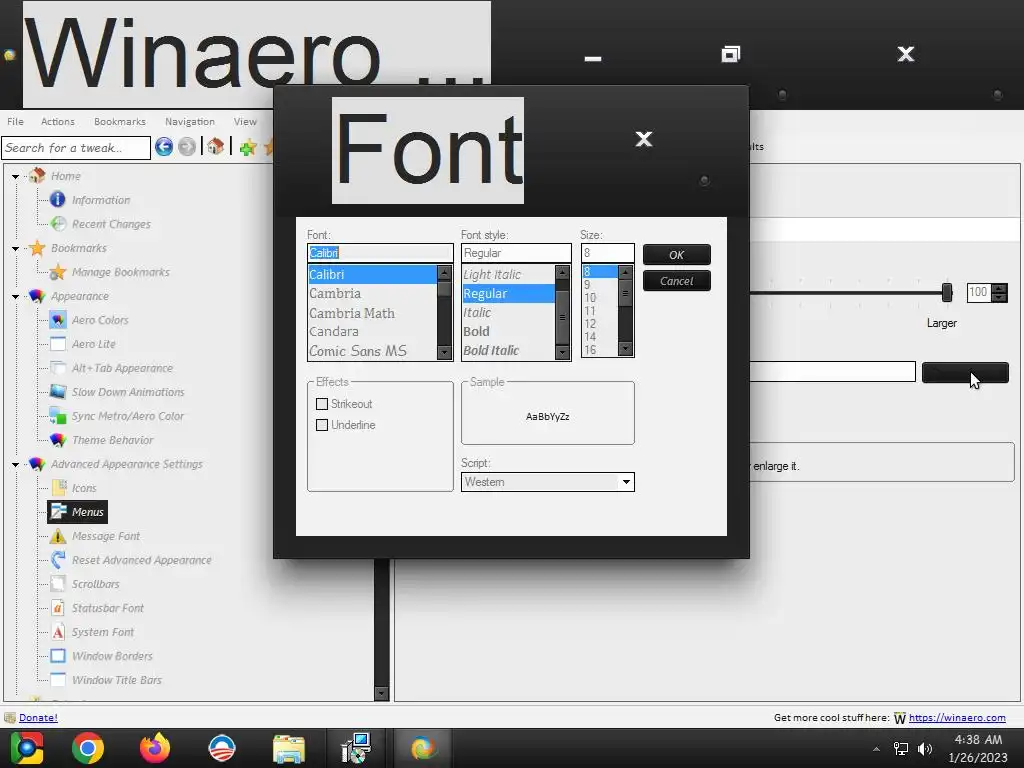Viewport: 1024px width, 768px height.
Task: Select Sync Metro/Aero Color tweak
Action: [128, 416]
